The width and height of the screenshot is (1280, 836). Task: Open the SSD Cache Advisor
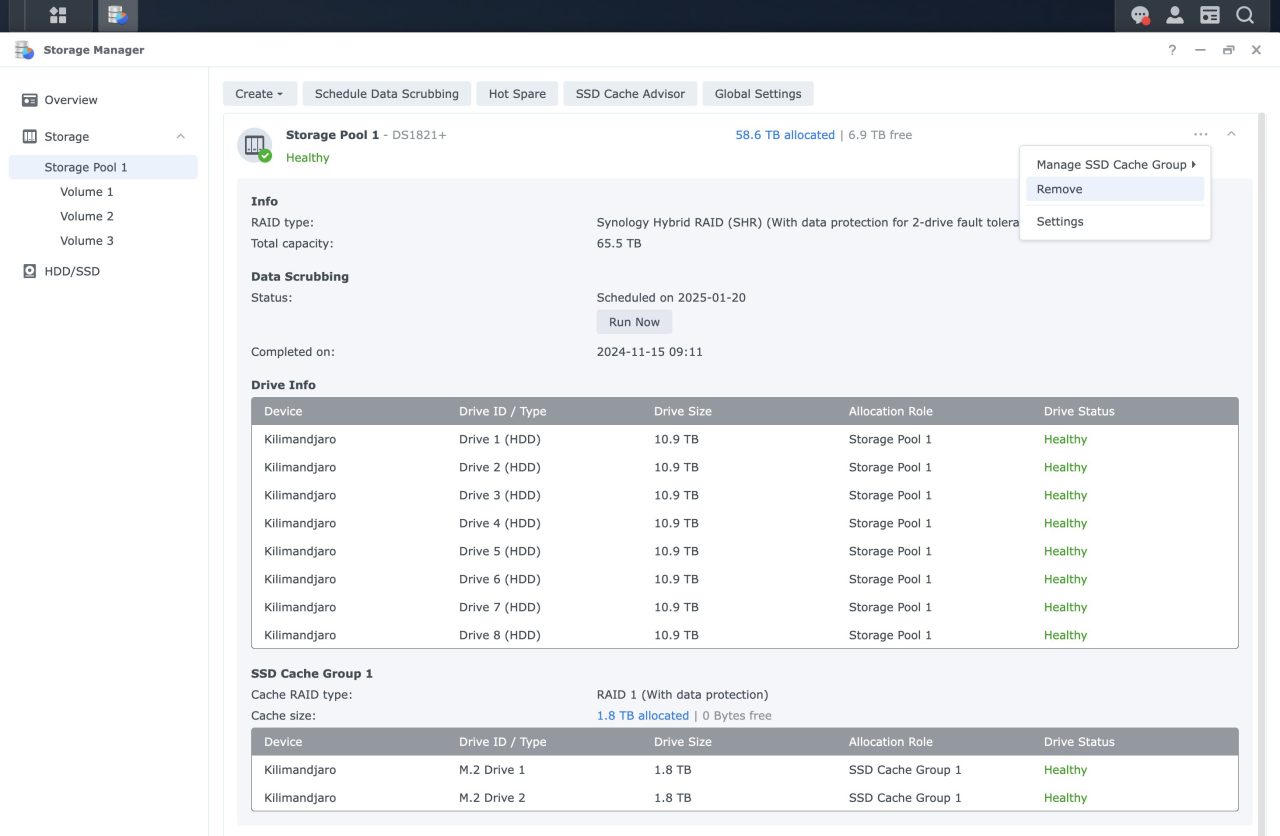(x=630, y=94)
